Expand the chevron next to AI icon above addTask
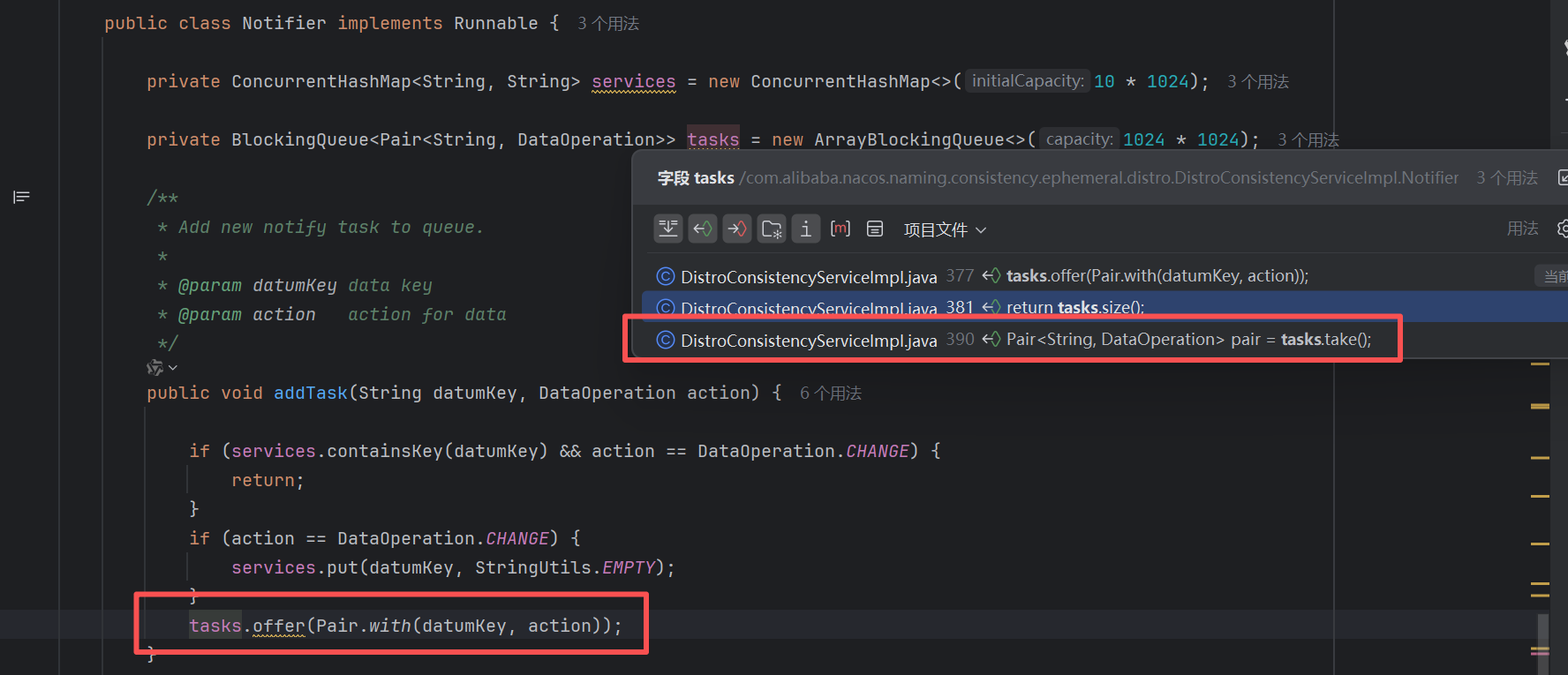Viewport: 1568px width, 675px height. pyautogui.click(x=173, y=368)
